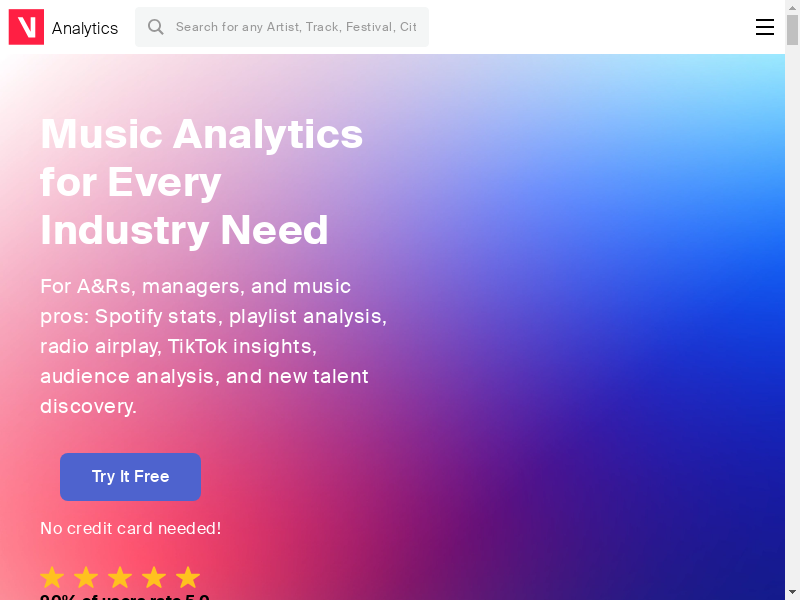This screenshot has width=800, height=600.
Task: Click the users rating text below stars
Action: 124,597
